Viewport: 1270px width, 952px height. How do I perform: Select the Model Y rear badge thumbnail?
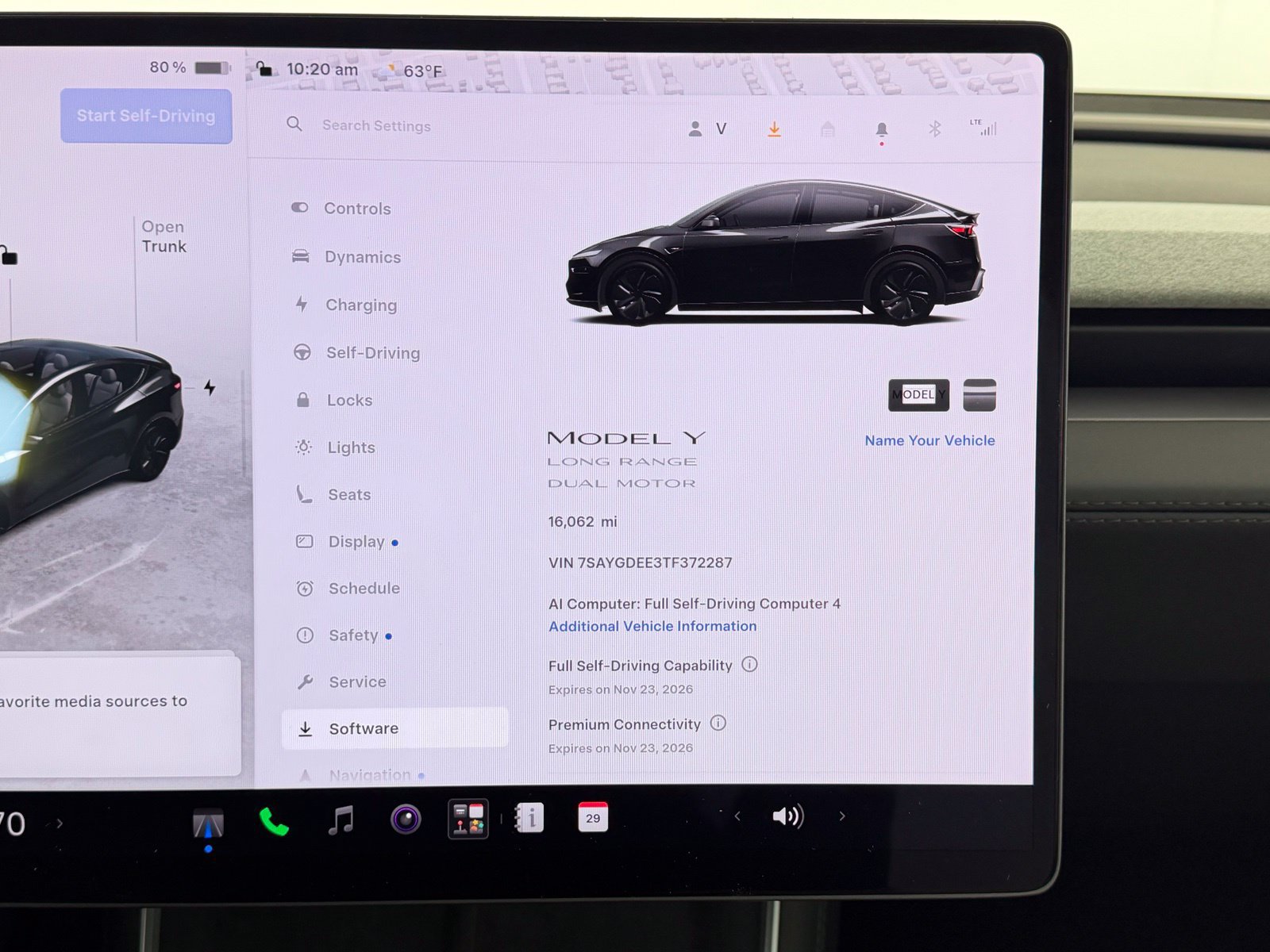tap(918, 395)
